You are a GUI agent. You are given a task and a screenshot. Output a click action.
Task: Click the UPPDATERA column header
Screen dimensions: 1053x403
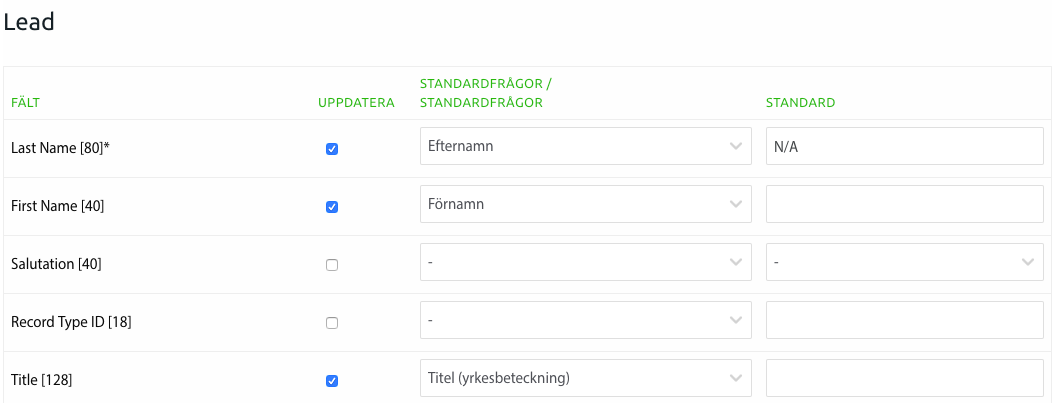tap(356, 103)
